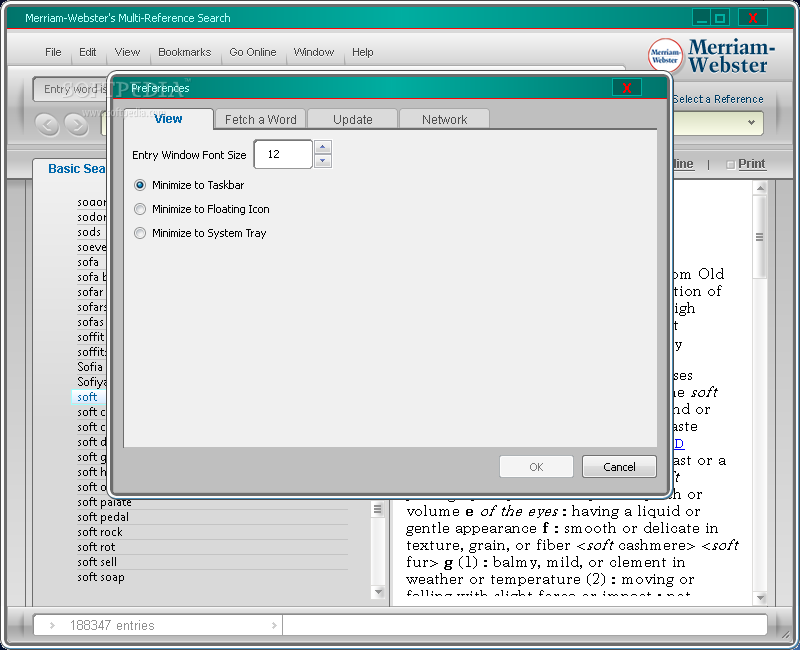Open the Update tab

tap(353, 119)
